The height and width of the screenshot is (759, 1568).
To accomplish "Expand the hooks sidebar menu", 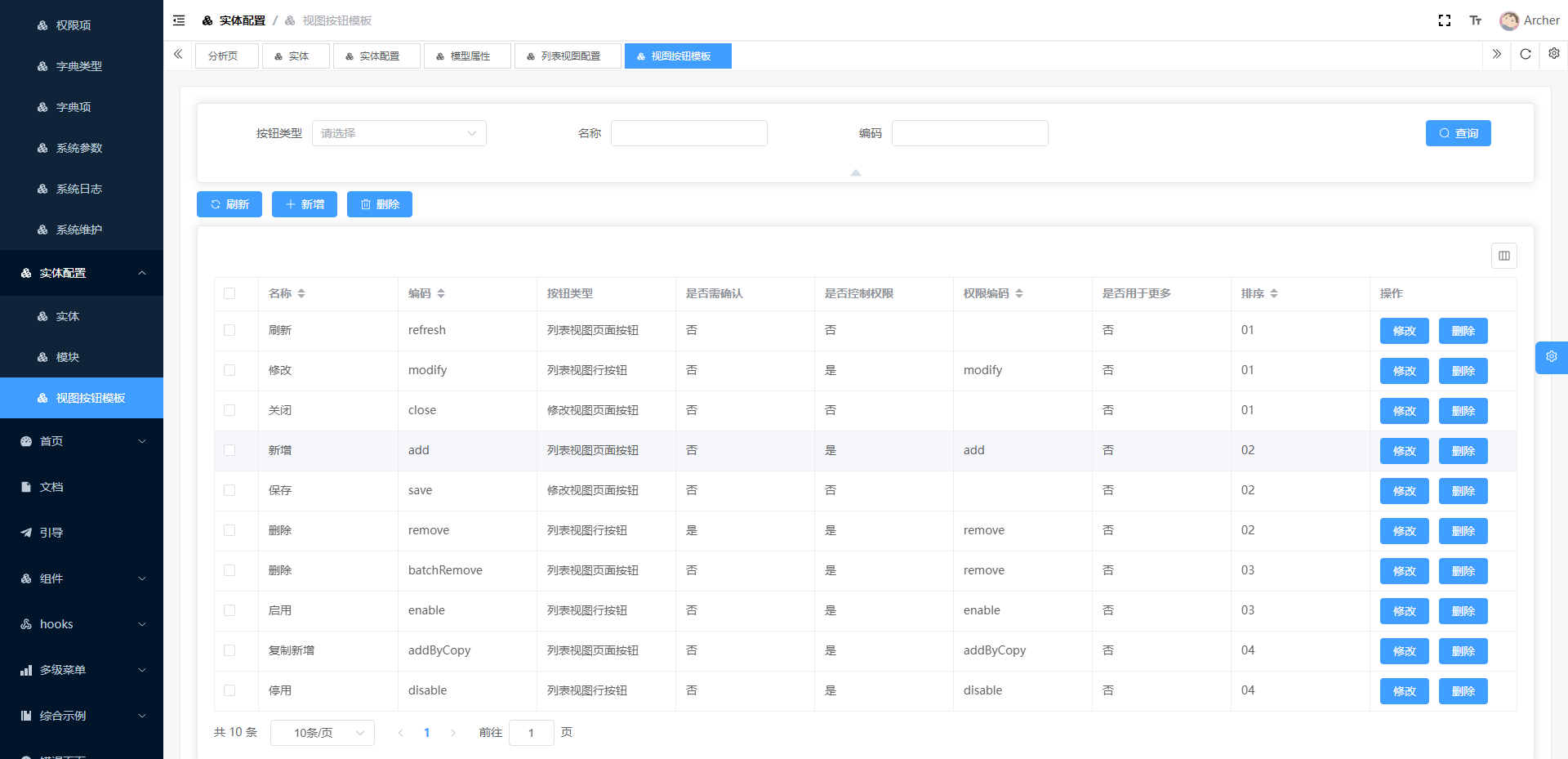I will [82, 624].
